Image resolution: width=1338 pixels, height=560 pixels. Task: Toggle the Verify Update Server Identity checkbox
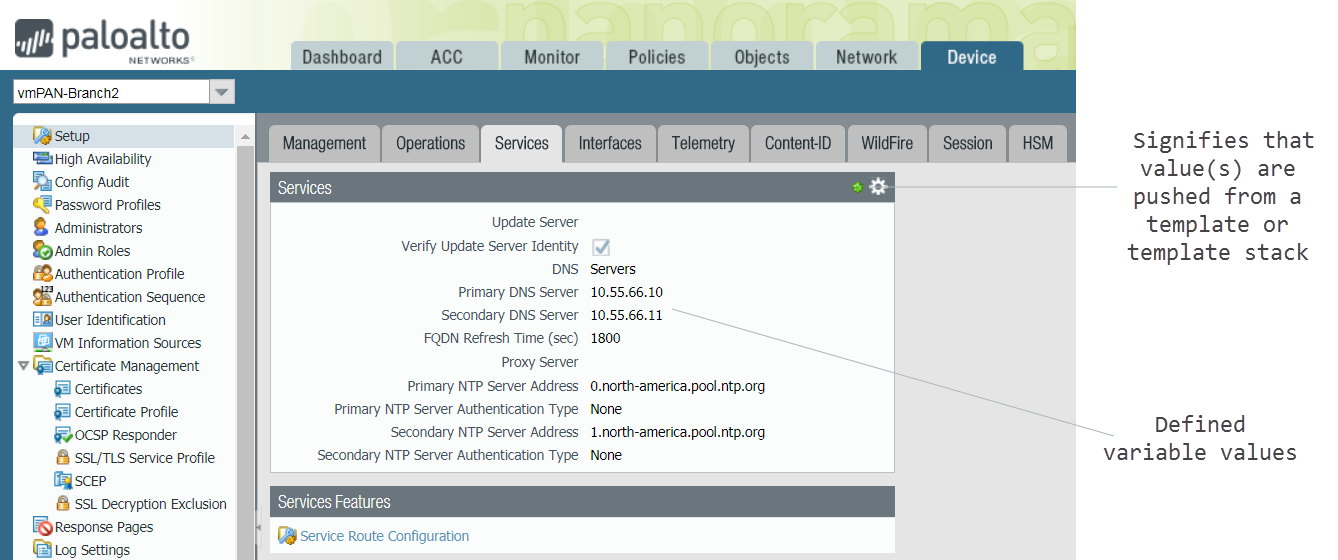[x=601, y=247]
